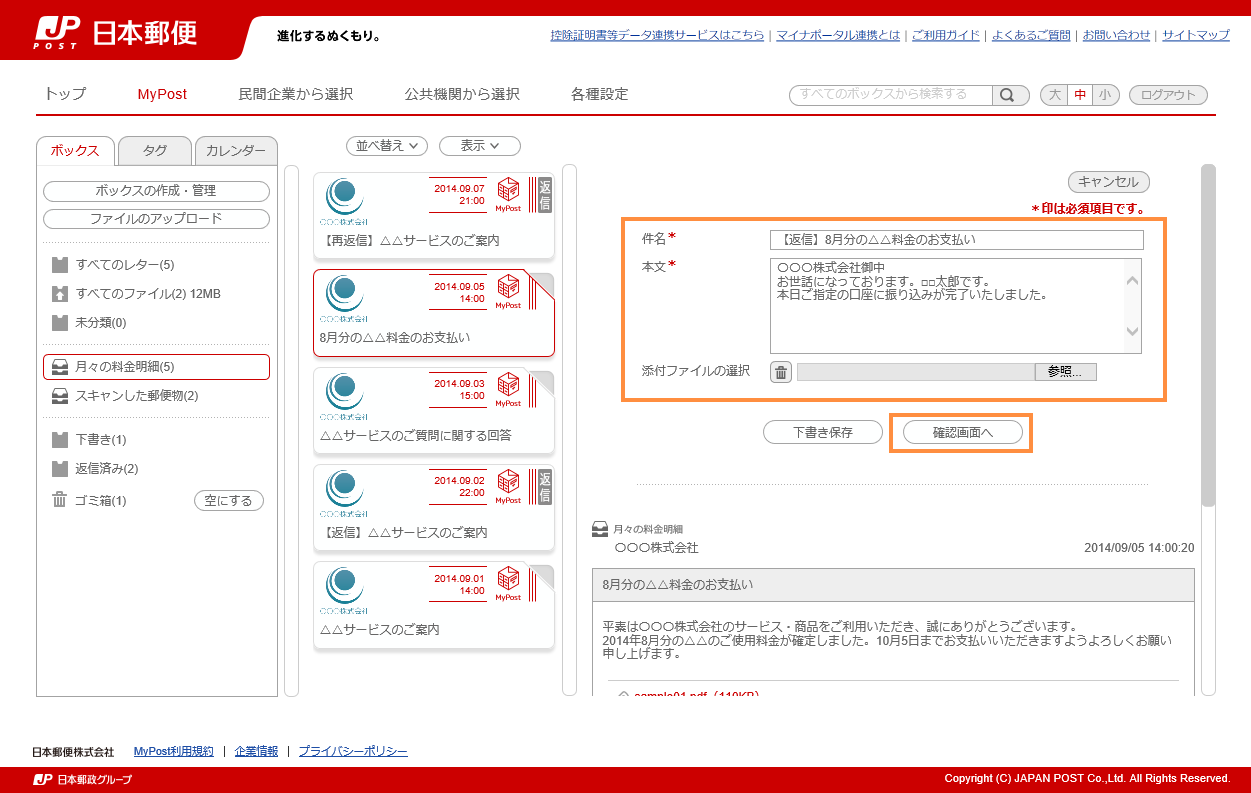The height and width of the screenshot is (793, 1251).
Task: Open the 並べ替え sort dropdown
Action: (x=387, y=146)
